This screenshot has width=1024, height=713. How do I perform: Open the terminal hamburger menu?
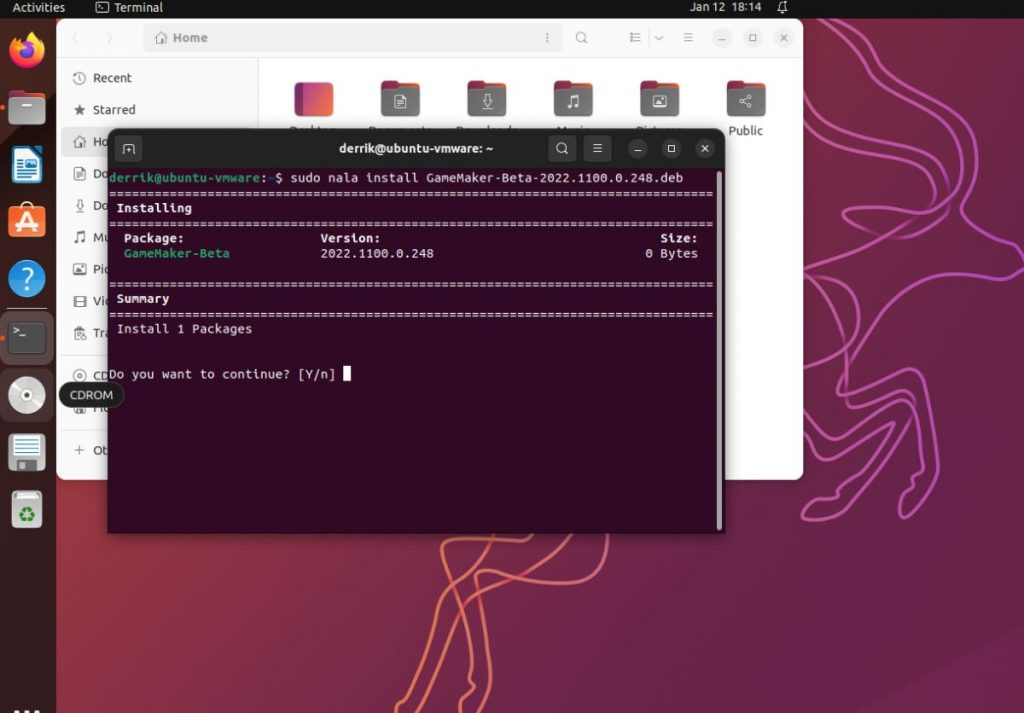[x=597, y=148]
